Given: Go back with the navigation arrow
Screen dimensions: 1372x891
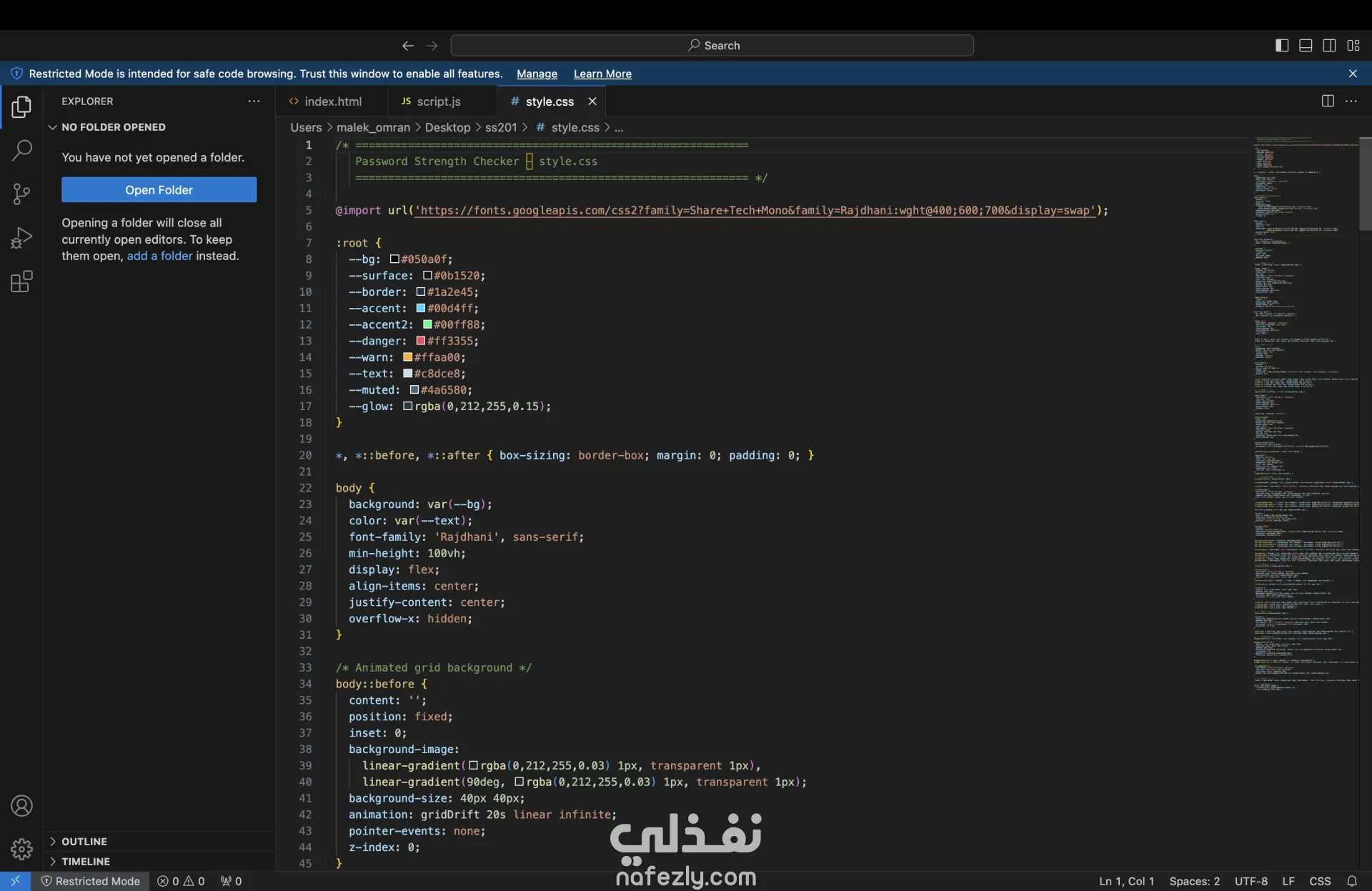Looking at the screenshot, I should coord(408,46).
